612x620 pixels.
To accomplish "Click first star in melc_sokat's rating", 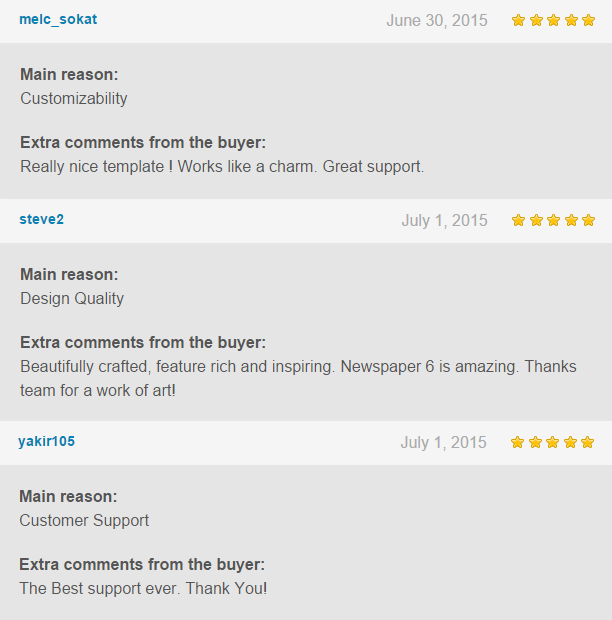I will (518, 20).
